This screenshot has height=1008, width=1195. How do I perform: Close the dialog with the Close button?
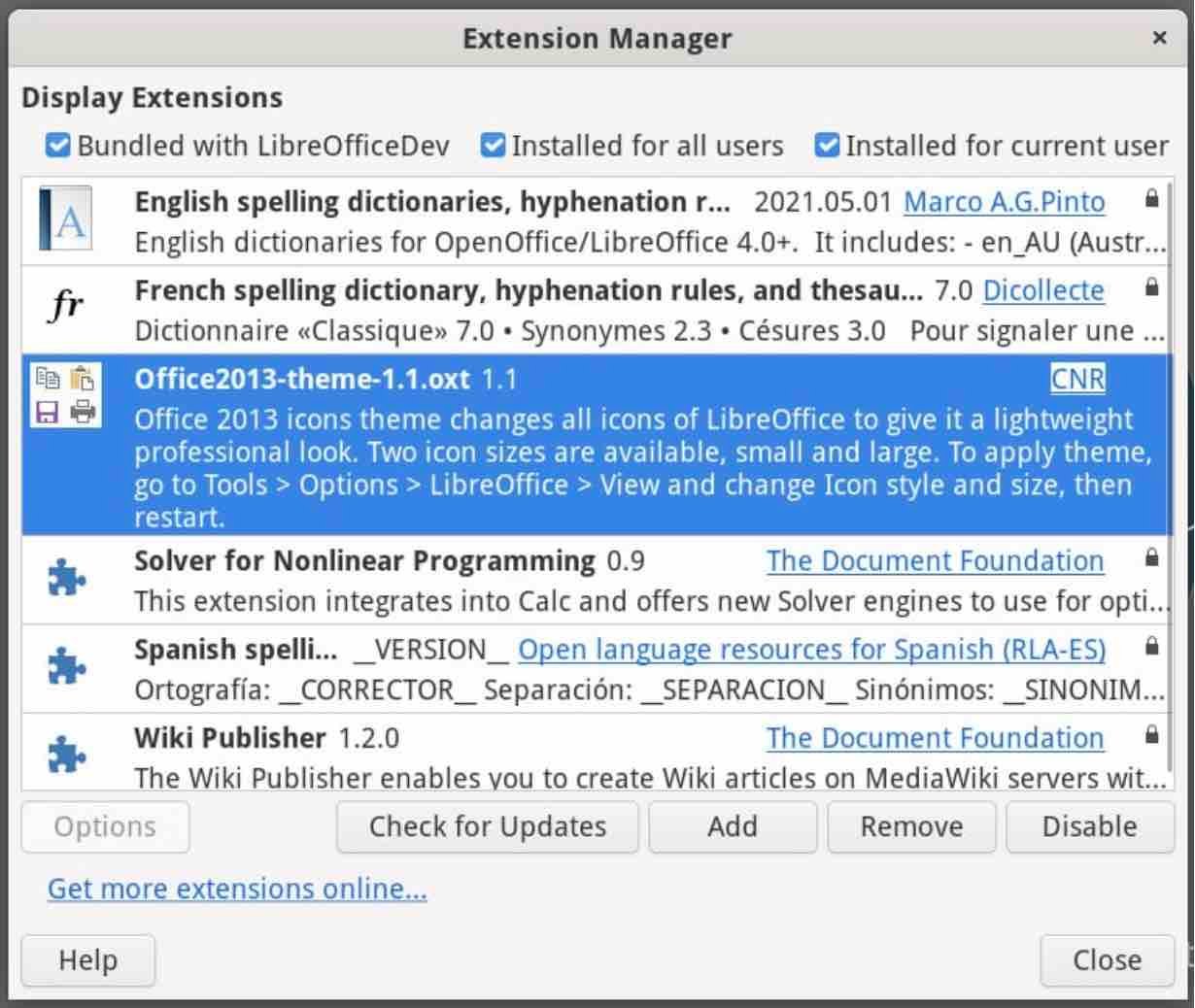[x=1107, y=960]
